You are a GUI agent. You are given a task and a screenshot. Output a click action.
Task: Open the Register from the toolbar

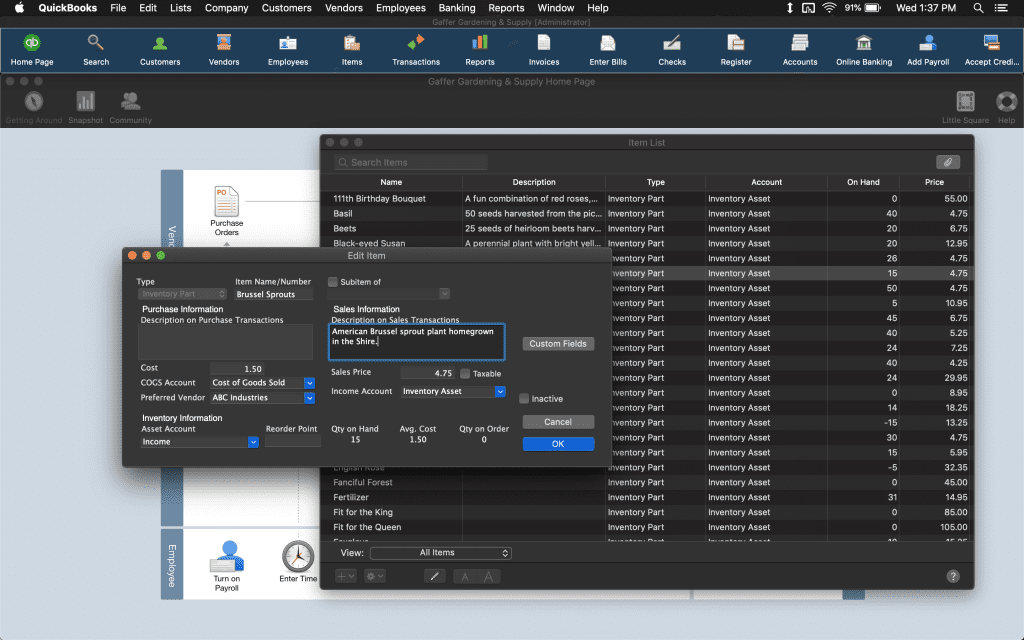(x=735, y=50)
